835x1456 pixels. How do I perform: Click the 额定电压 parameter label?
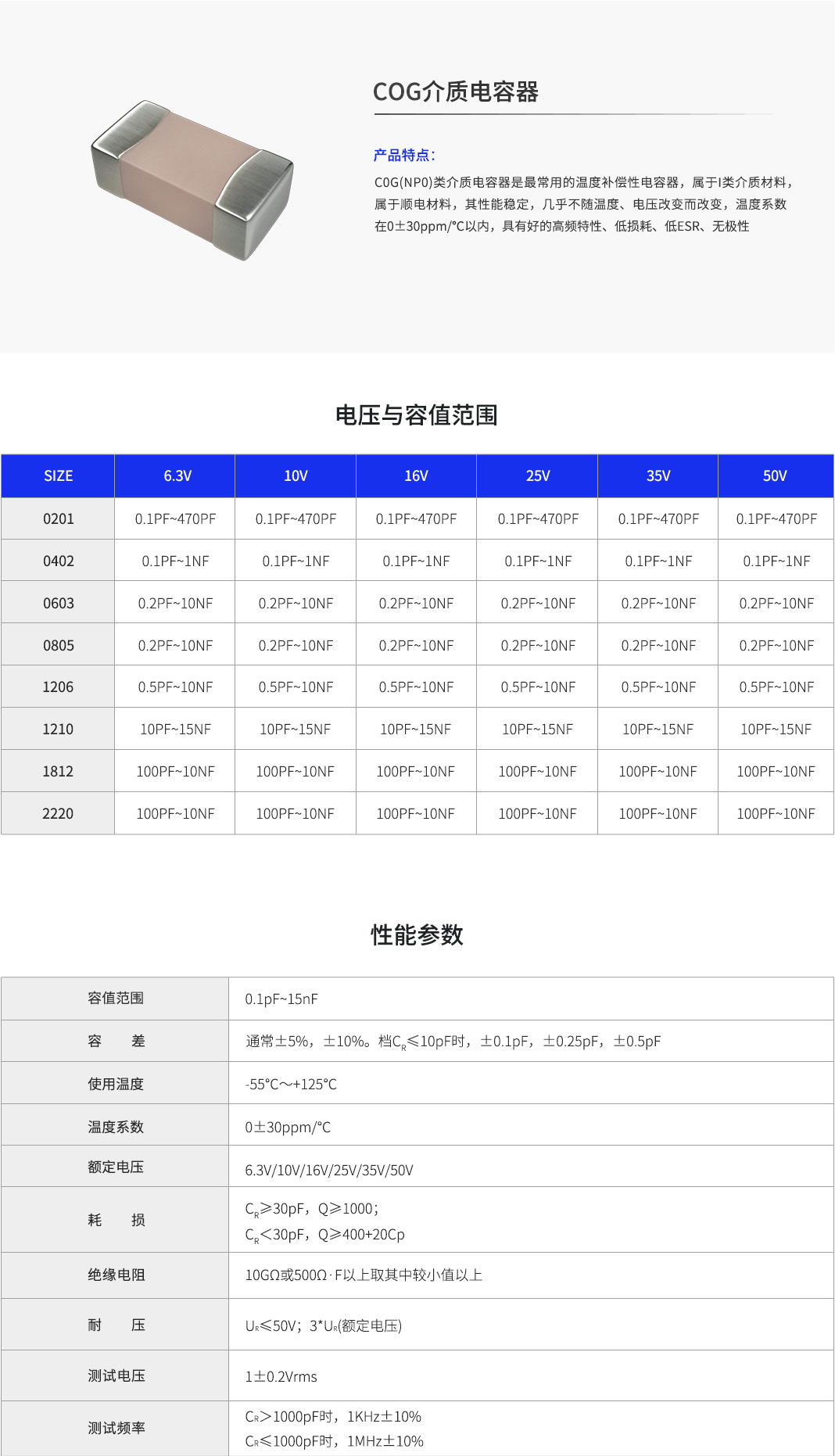click(116, 1167)
